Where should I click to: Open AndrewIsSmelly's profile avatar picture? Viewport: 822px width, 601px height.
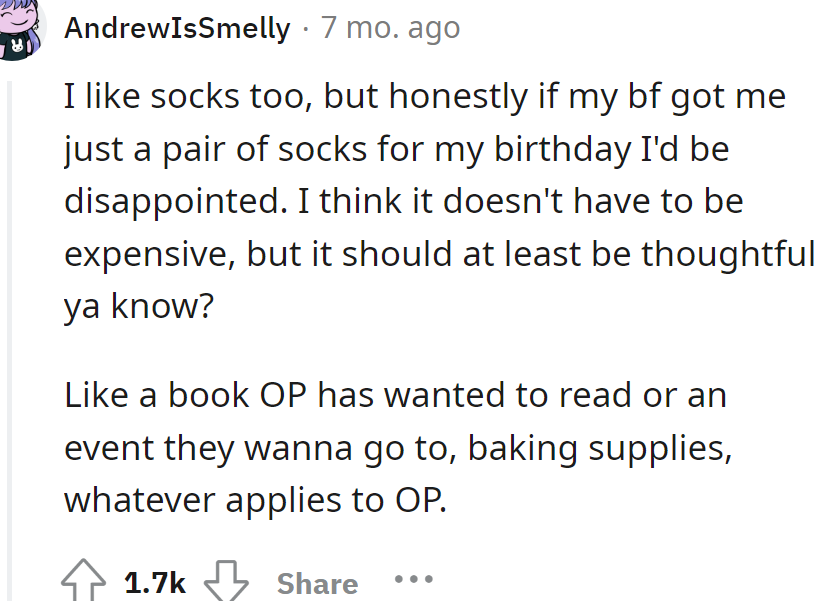coord(22,28)
